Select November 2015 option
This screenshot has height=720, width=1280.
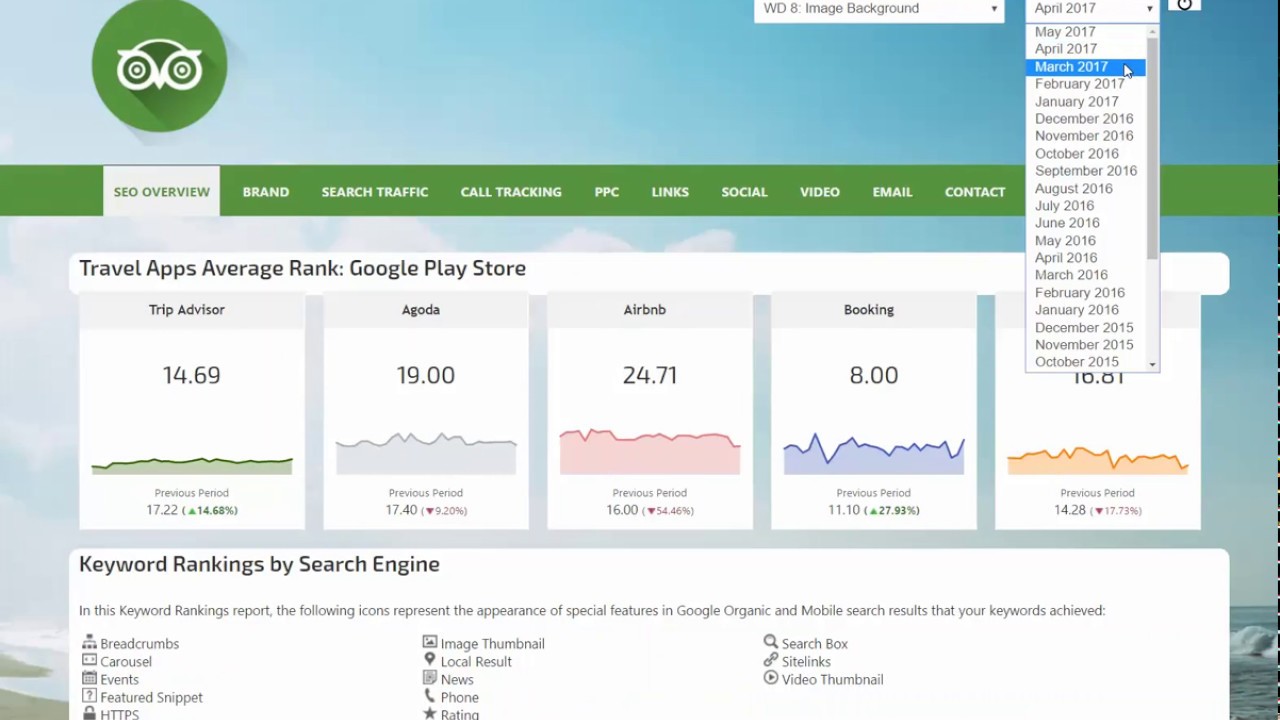pos(1087,345)
